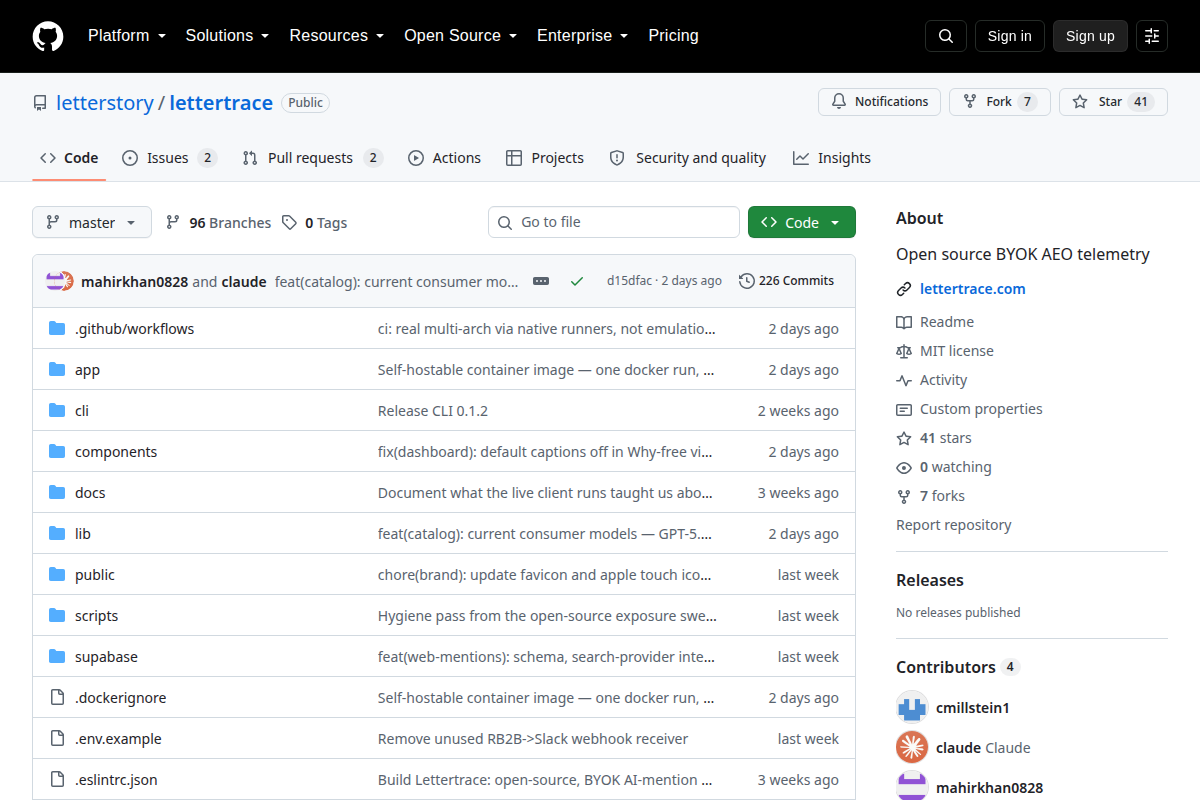The image size is (1200, 800).
Task: Click the file icon for .eslintrc.json
Action: 57,780
